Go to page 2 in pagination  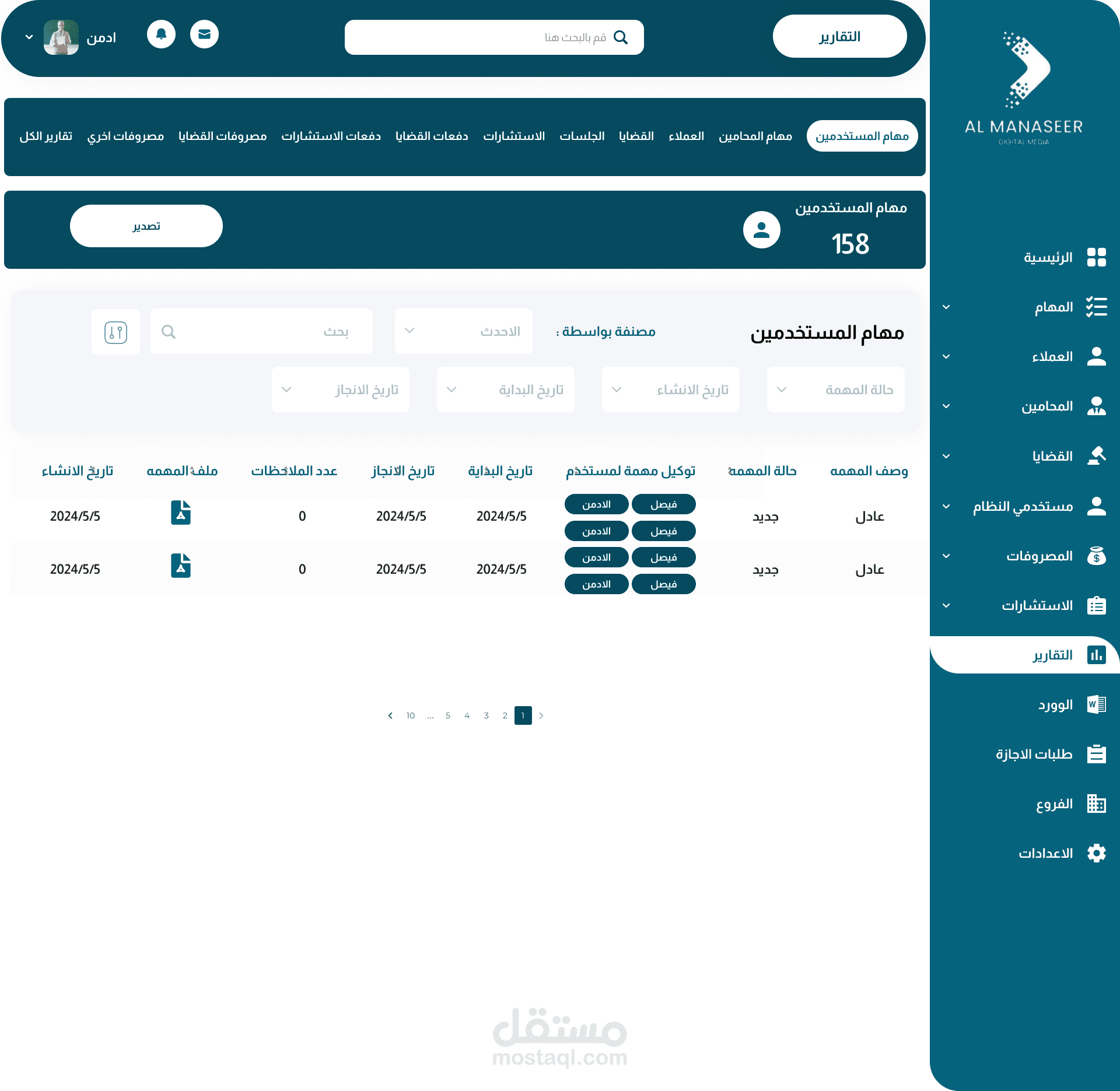tap(505, 715)
